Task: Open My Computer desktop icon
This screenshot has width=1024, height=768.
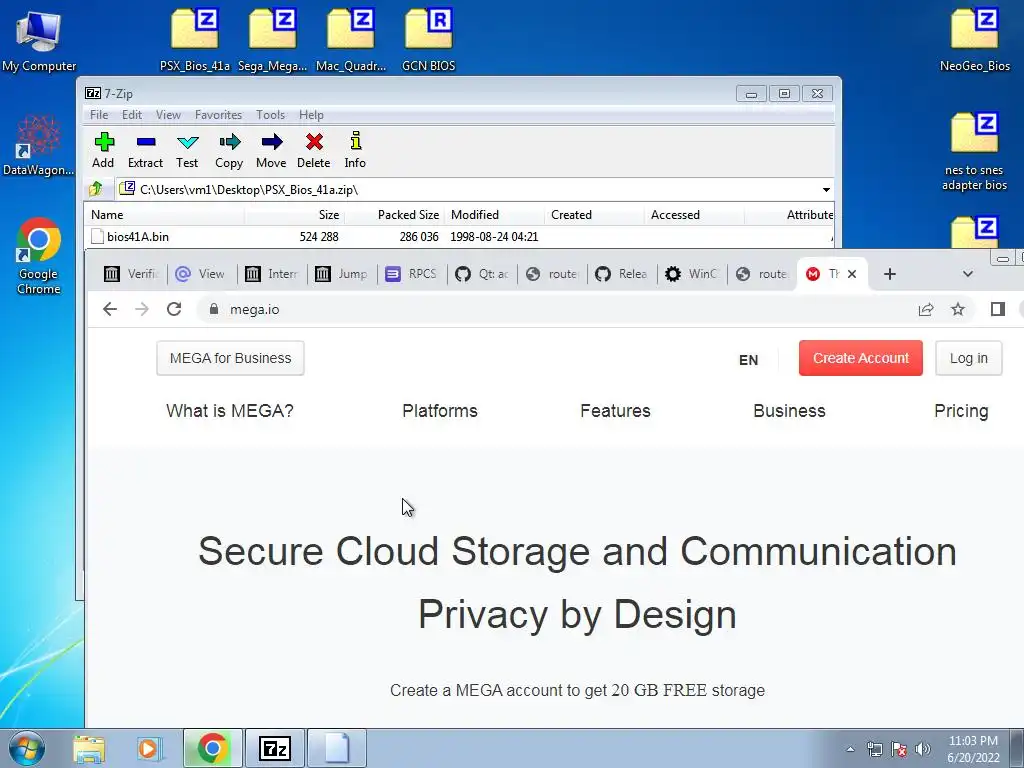Action: click(39, 40)
